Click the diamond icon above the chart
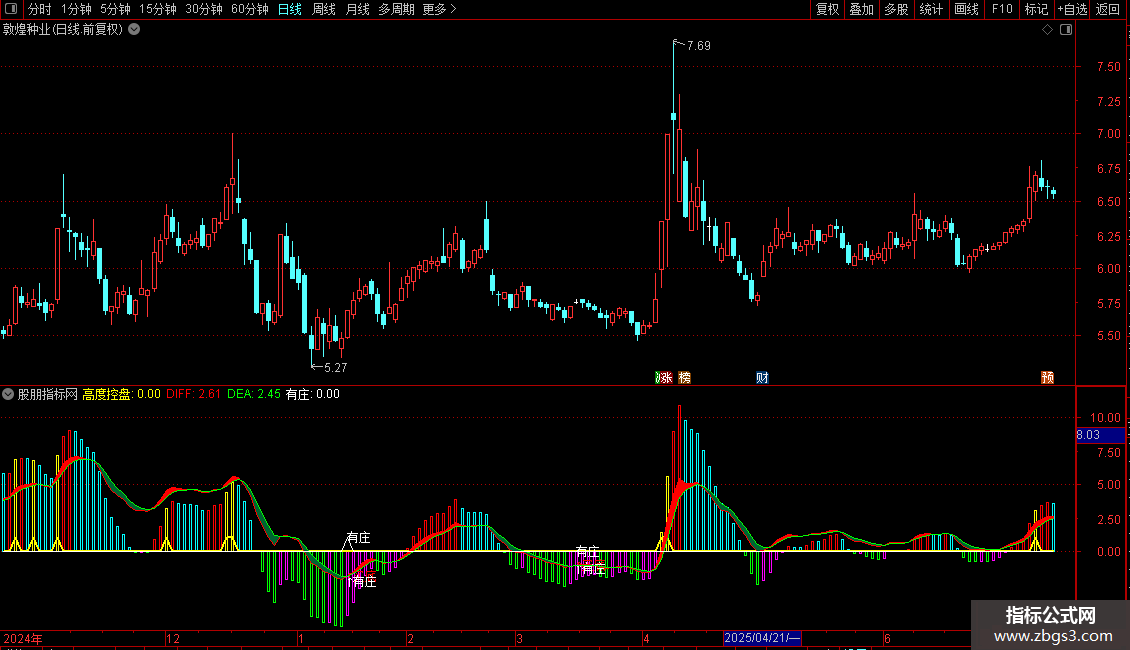 [x=1048, y=30]
